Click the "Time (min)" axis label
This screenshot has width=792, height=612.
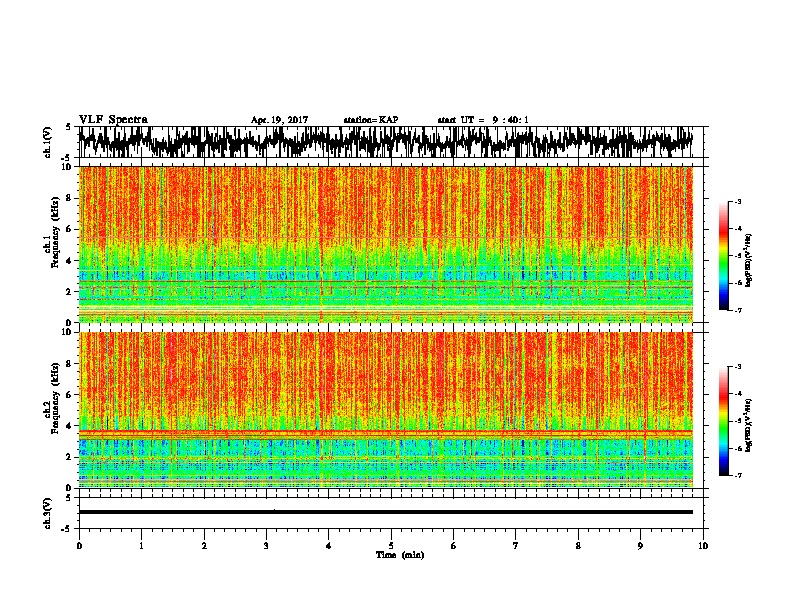pos(400,555)
